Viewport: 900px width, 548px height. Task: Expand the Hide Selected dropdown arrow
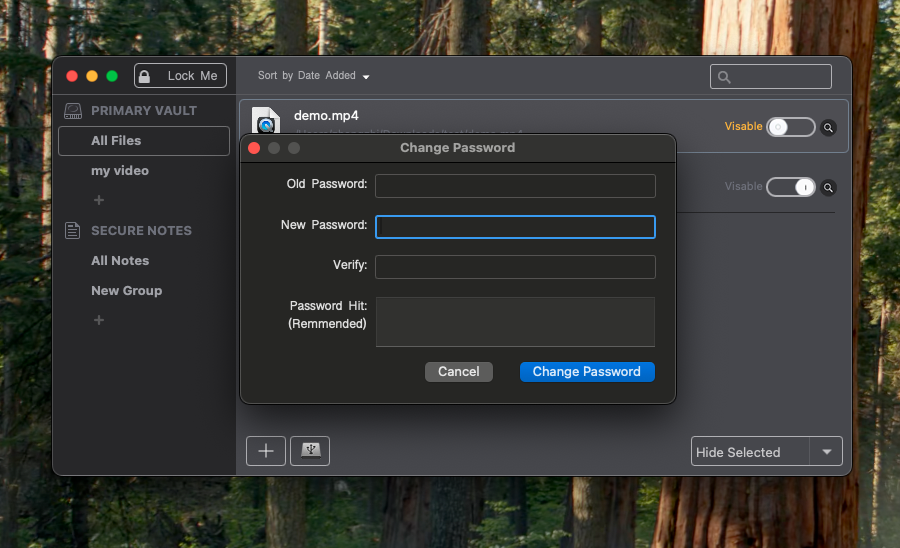[x=827, y=452]
